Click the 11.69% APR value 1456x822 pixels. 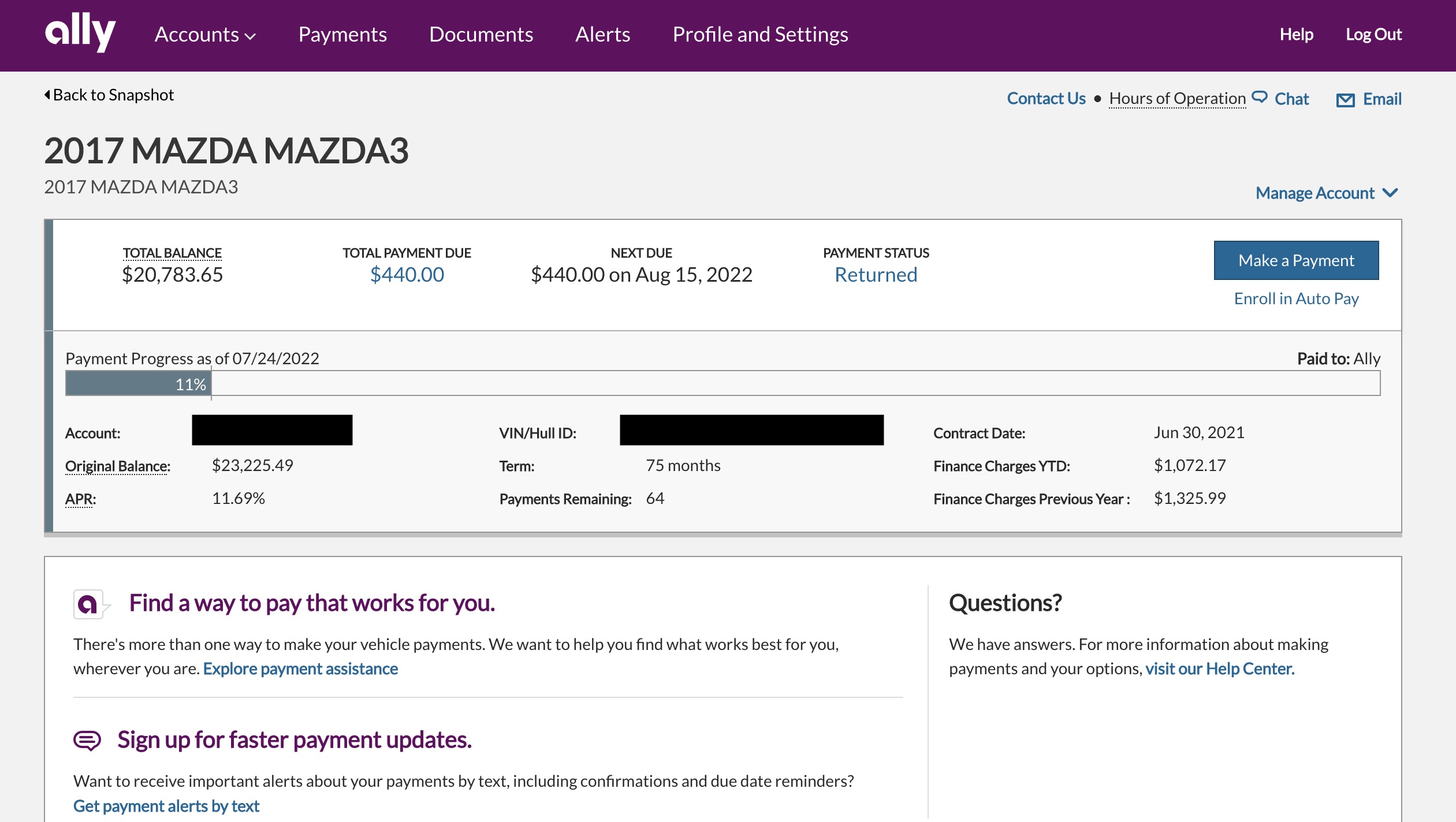238,498
